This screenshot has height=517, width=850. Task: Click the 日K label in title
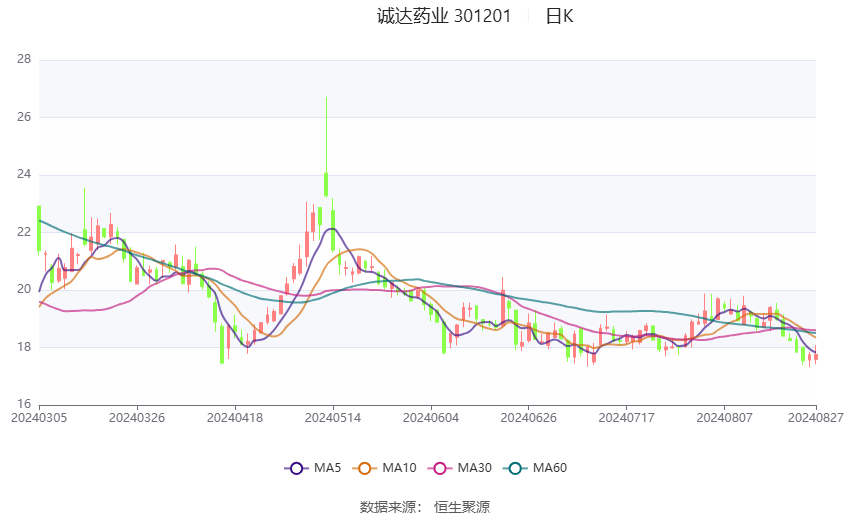pos(559,16)
